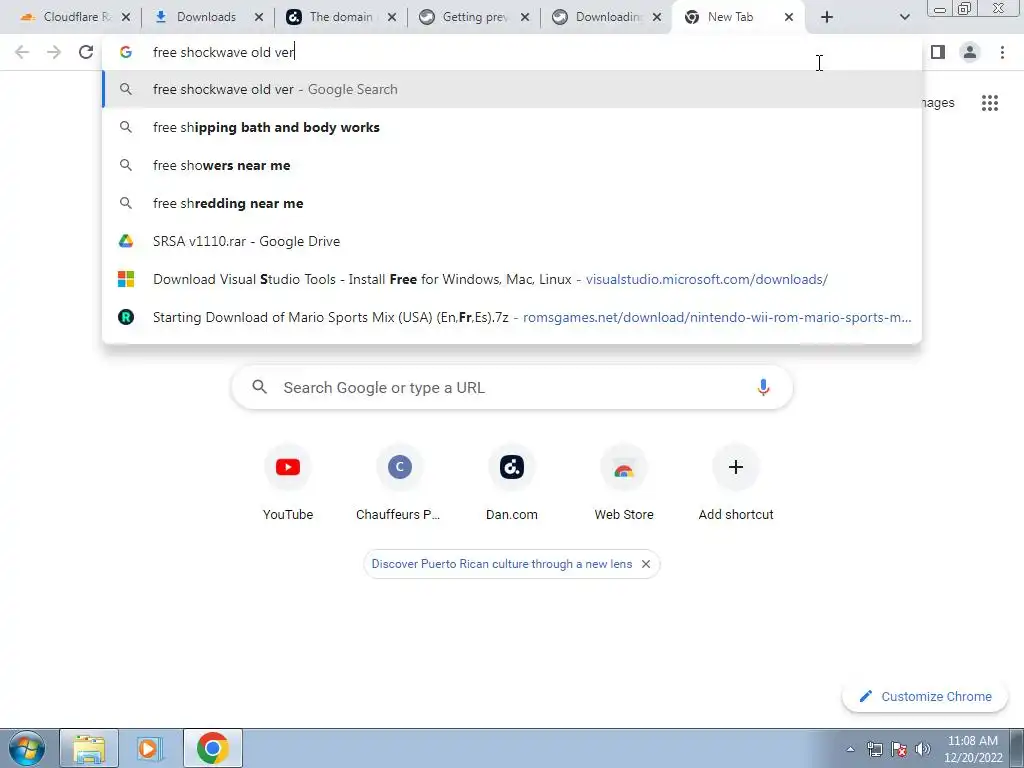
Task: Click Add shortcut
Action: point(736,482)
